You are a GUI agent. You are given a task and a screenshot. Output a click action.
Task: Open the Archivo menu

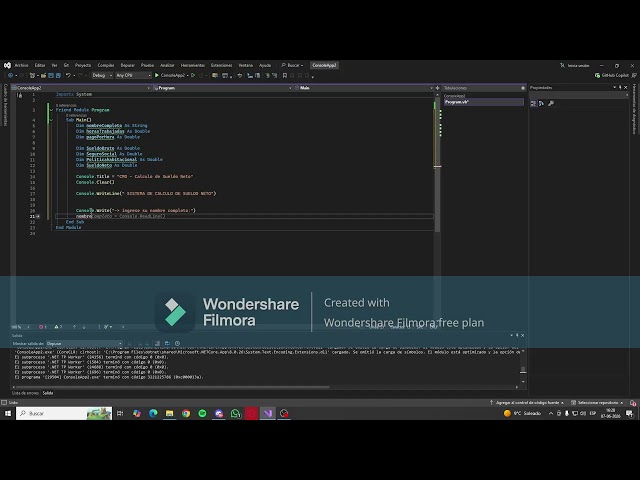tap(21, 65)
